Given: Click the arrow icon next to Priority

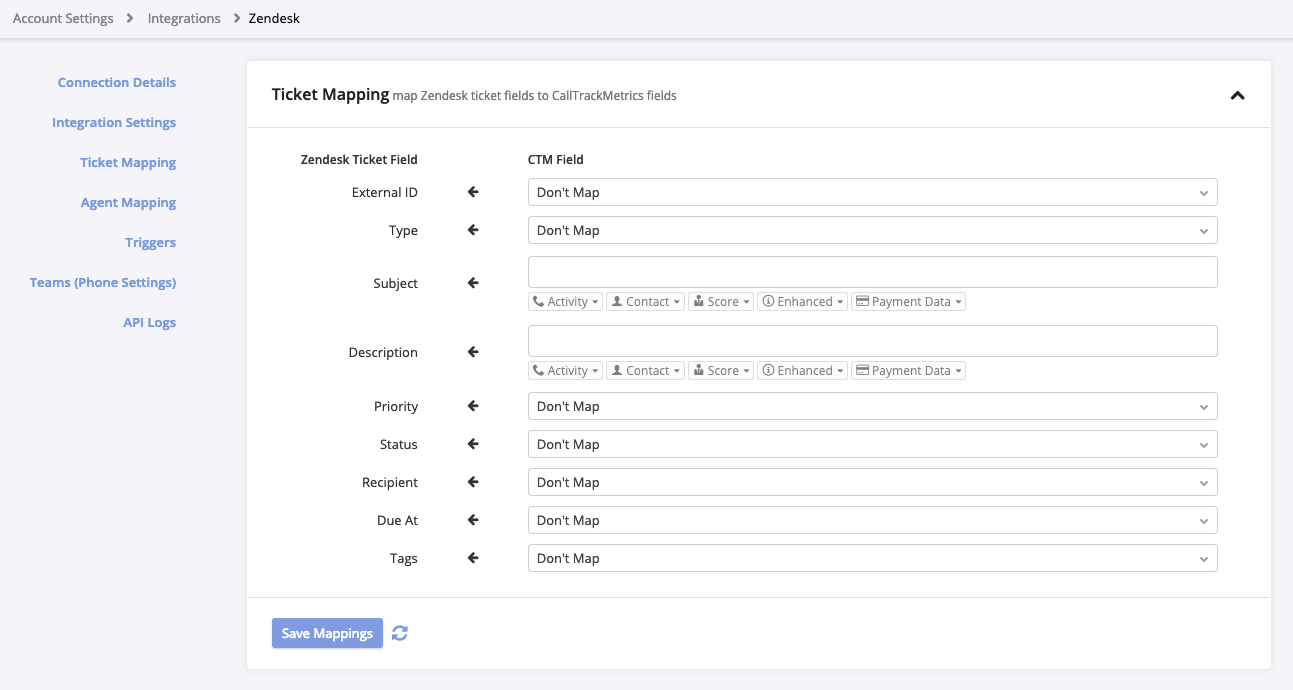Looking at the screenshot, I should coord(474,406).
